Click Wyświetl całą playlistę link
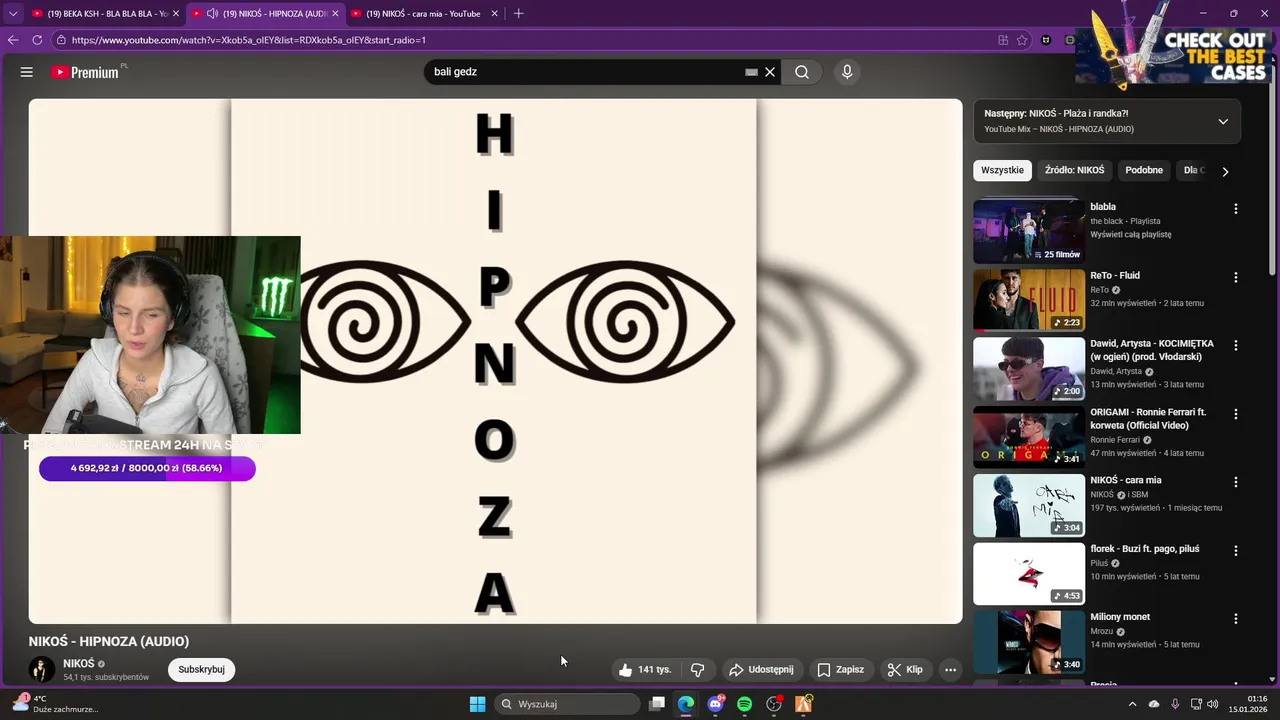The width and height of the screenshot is (1280, 720). pyautogui.click(x=1130, y=234)
